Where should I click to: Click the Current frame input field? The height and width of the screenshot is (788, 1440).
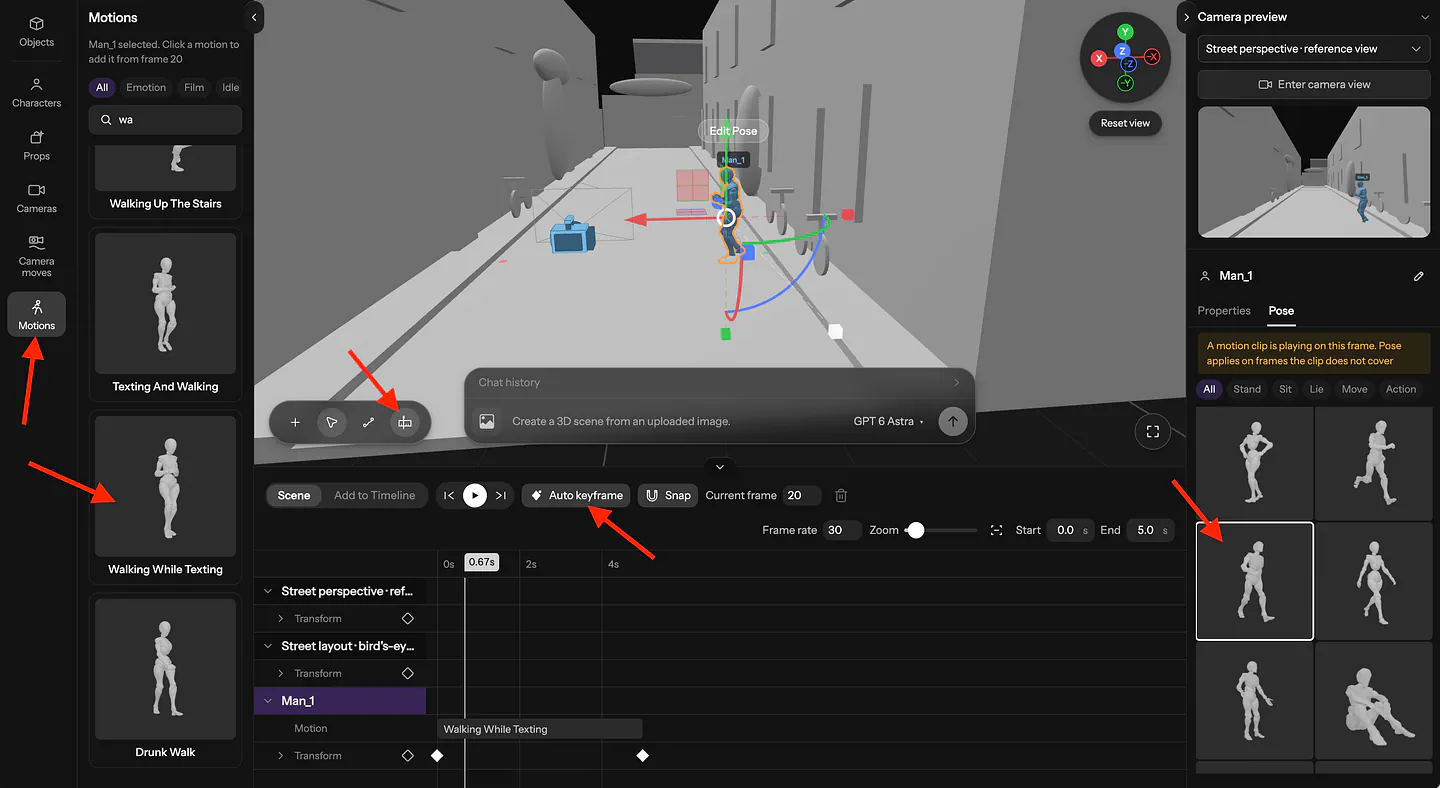tap(802, 495)
